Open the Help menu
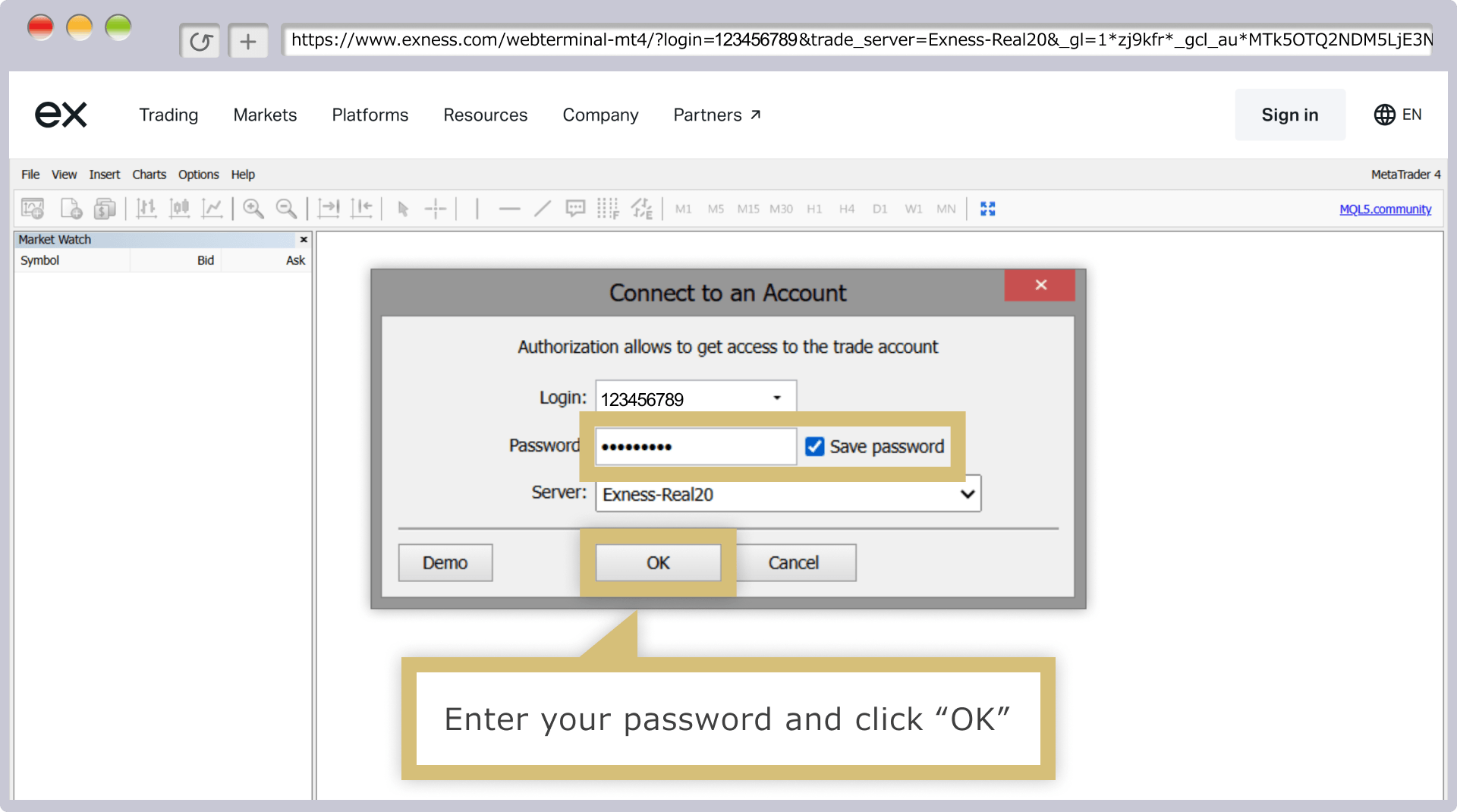 pos(243,175)
